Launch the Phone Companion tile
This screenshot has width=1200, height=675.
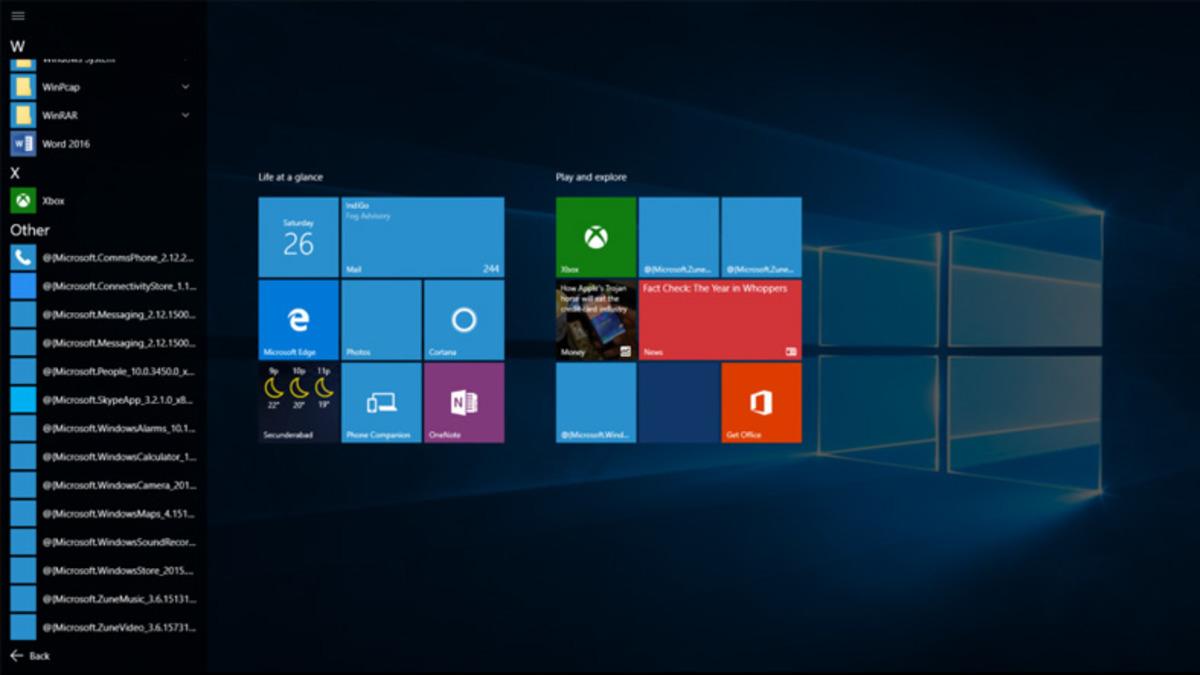tap(380, 402)
